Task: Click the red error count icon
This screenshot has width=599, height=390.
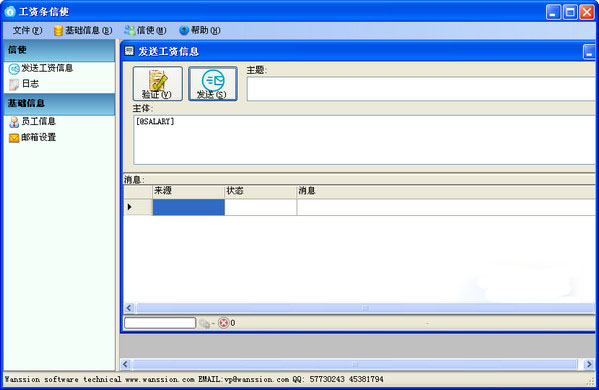Action: (223, 323)
